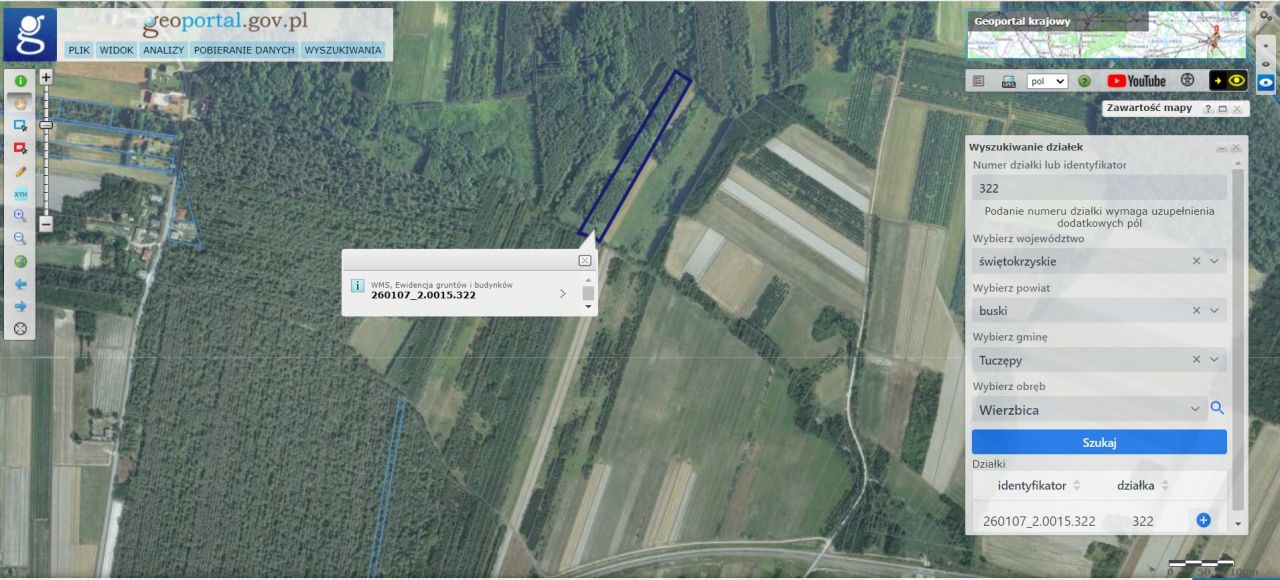1280x580 pixels.
Task: Click the Szukaj button
Action: click(1099, 442)
